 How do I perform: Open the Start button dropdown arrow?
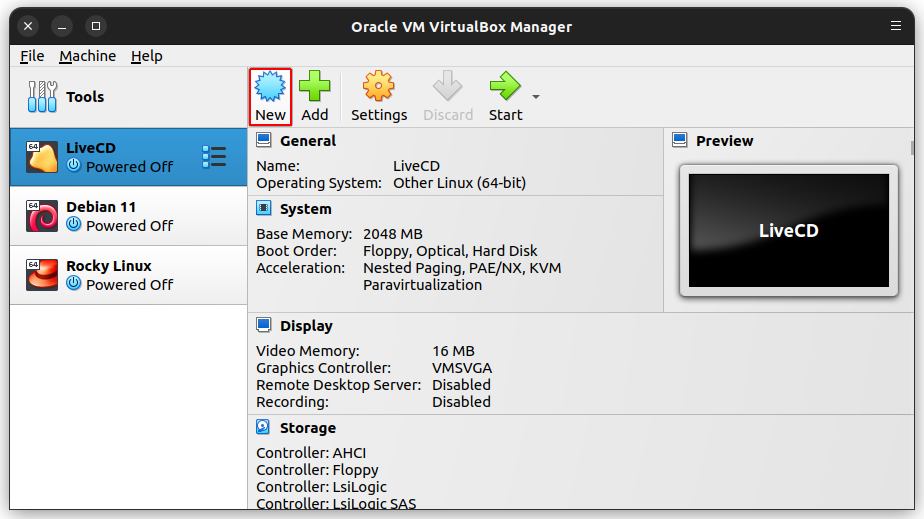tap(536, 97)
